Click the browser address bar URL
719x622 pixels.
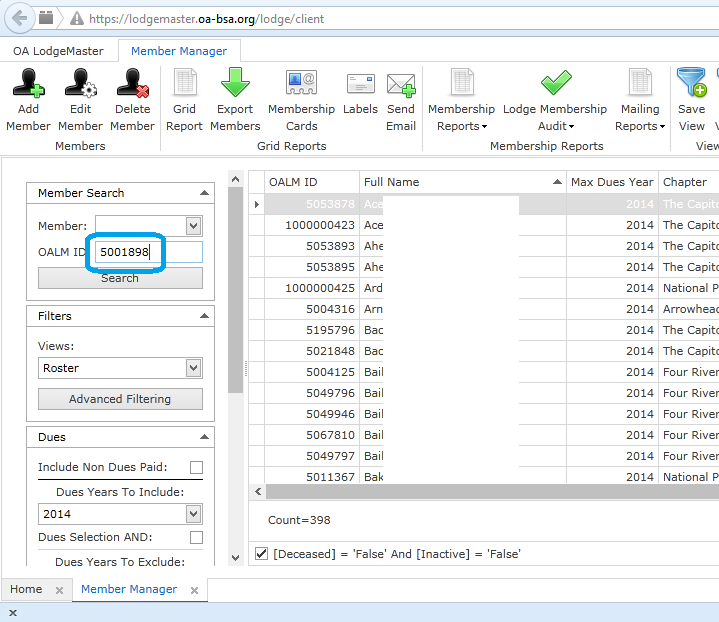tap(206, 19)
